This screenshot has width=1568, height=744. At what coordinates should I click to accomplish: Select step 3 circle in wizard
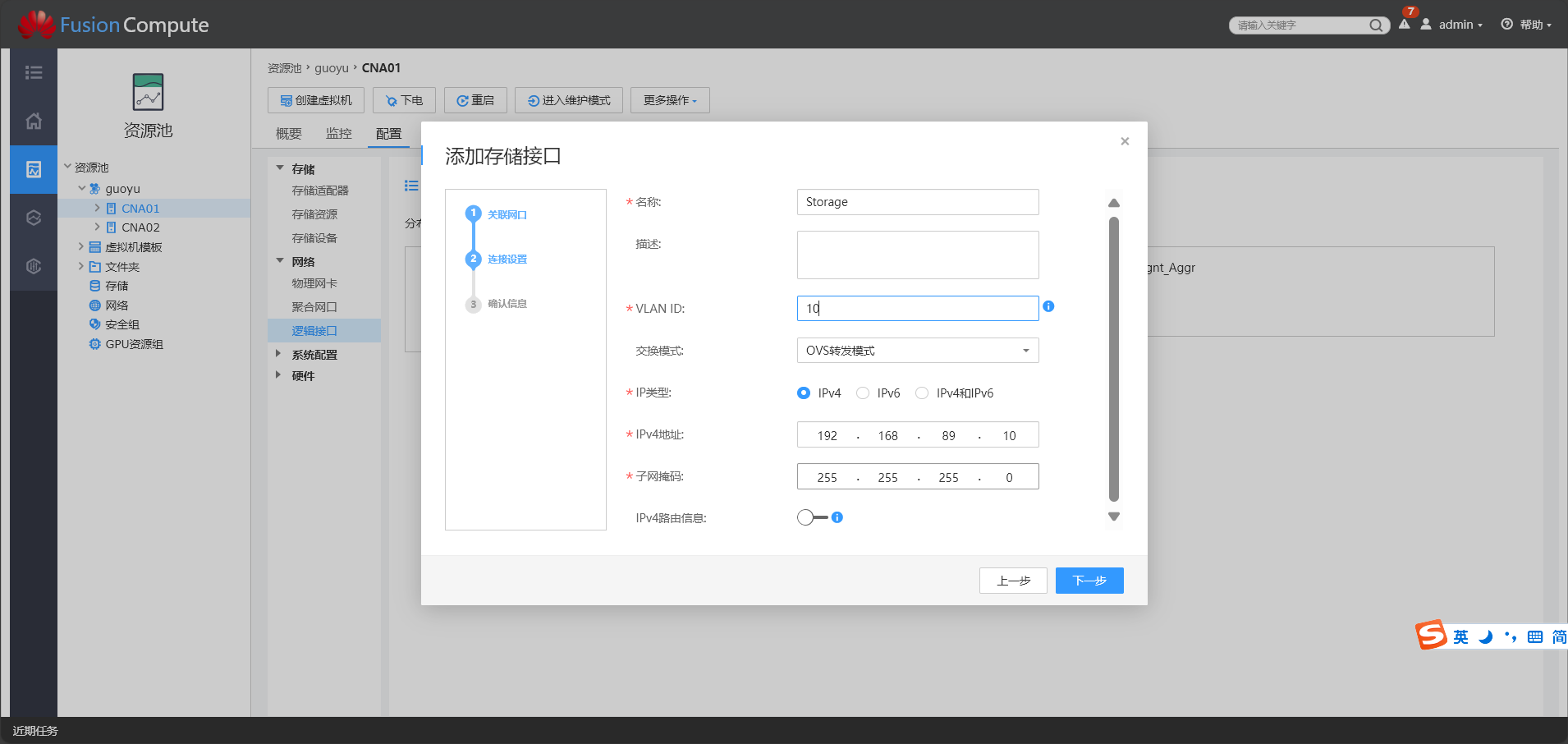473,304
